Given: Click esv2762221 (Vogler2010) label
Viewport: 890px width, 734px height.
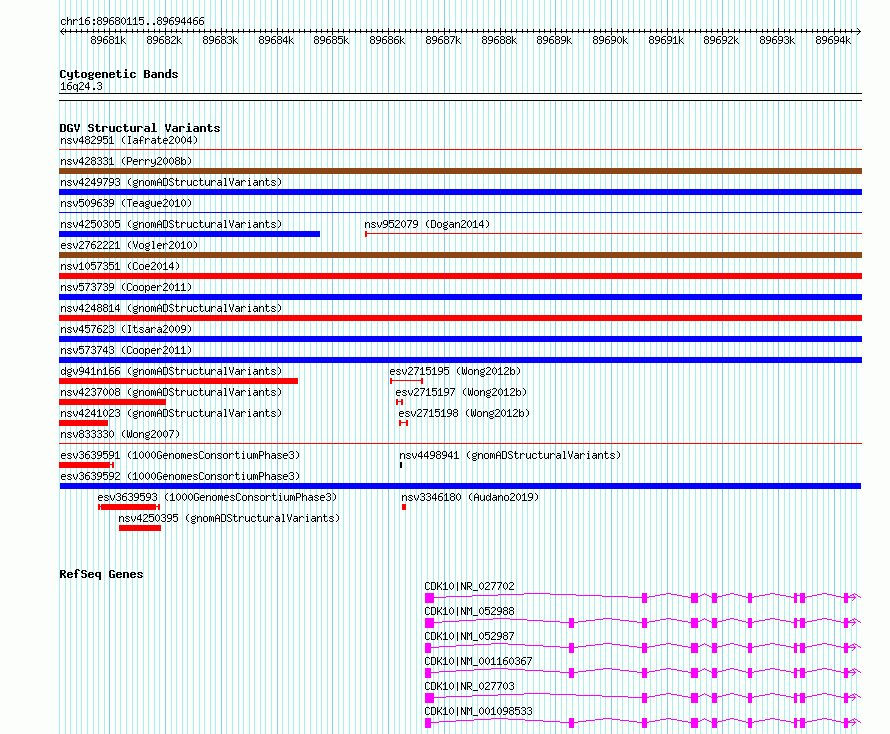Looking at the screenshot, I should 129,245.
